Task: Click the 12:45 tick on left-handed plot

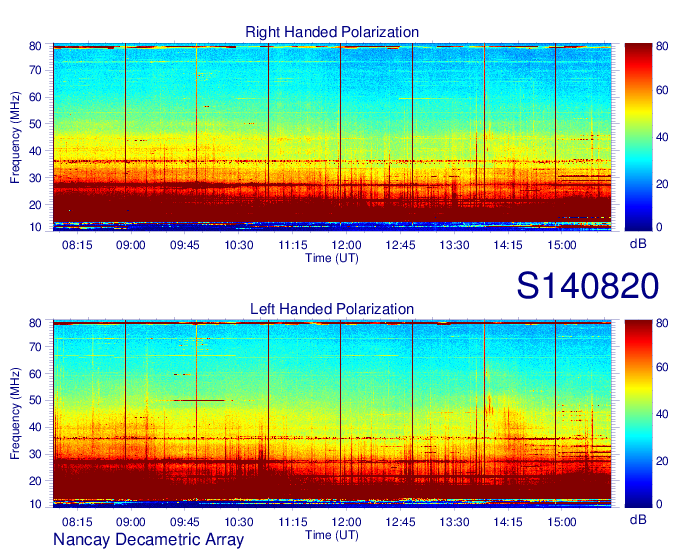Action: tap(400, 522)
